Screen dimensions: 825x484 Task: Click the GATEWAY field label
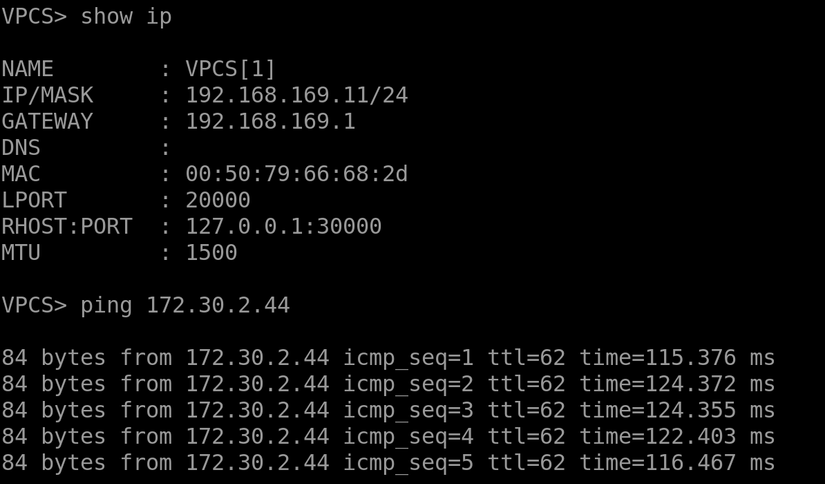click(47, 122)
